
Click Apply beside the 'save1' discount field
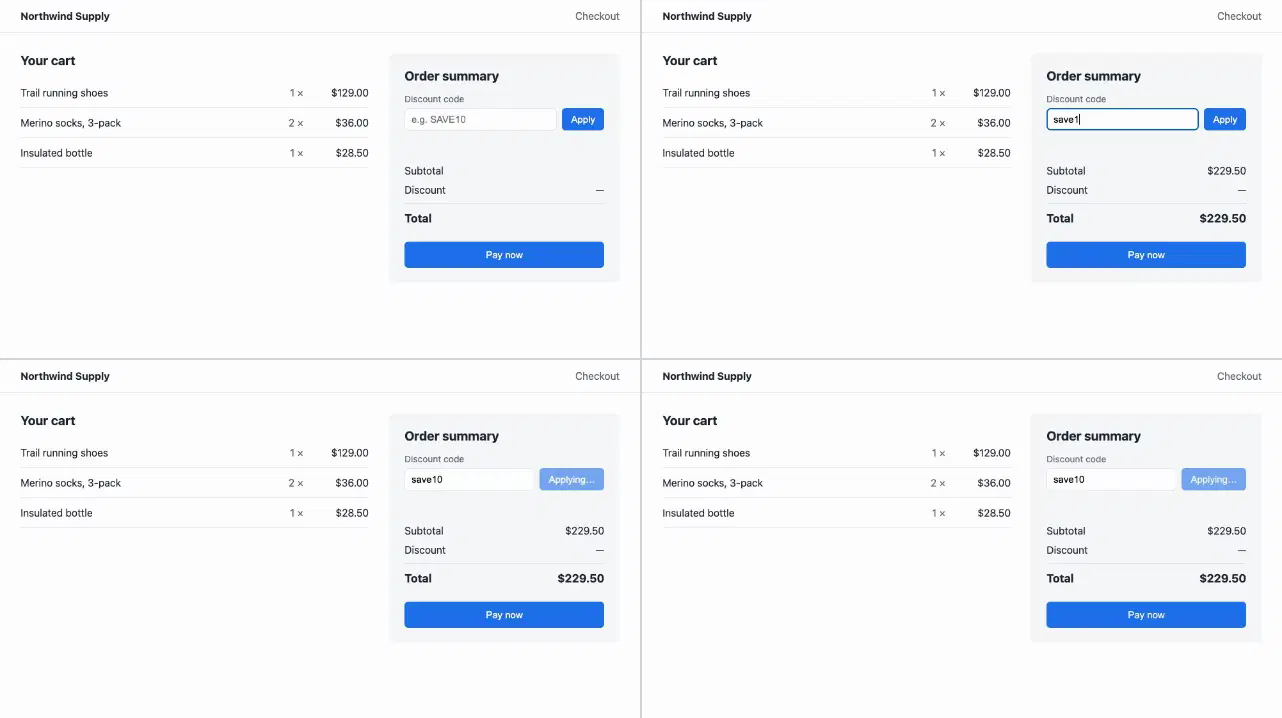pyautogui.click(x=1225, y=119)
